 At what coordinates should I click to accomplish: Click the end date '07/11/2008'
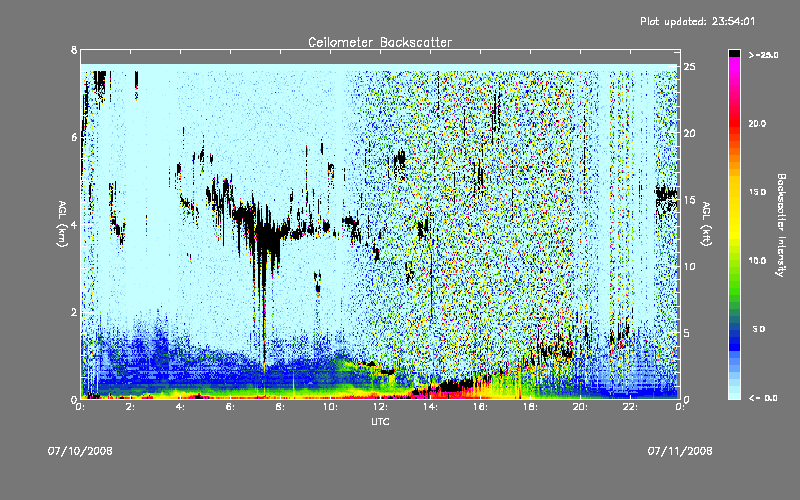pos(680,451)
